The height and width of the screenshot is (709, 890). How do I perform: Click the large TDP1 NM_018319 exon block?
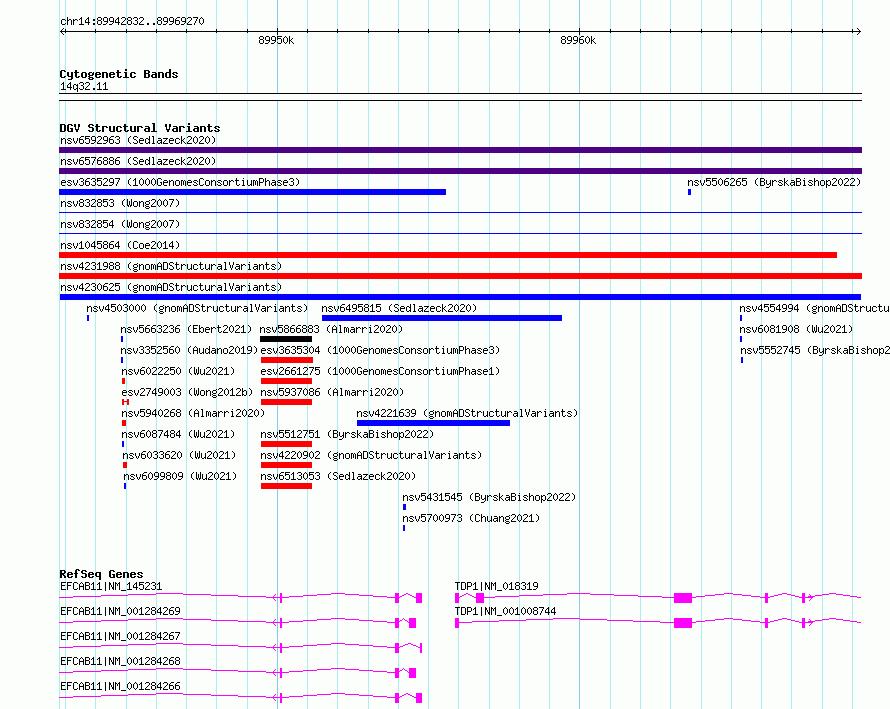point(683,598)
